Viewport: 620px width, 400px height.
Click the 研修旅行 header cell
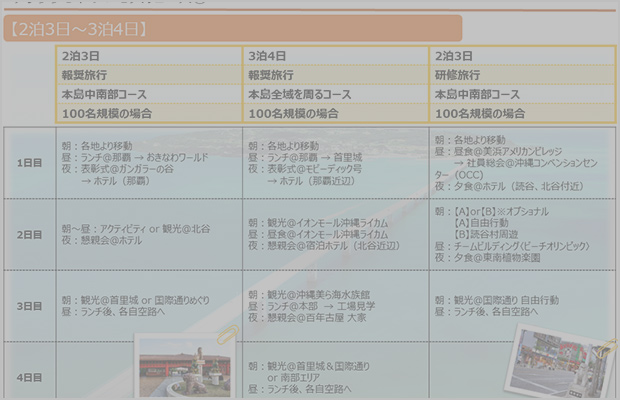click(522, 75)
